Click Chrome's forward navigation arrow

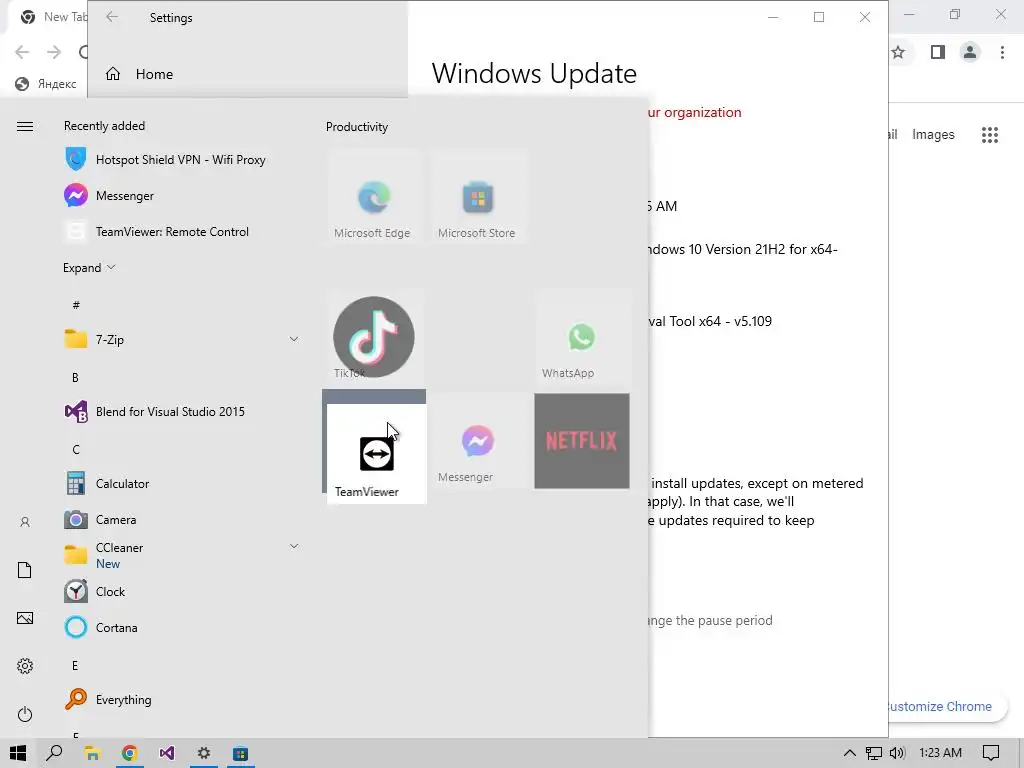pos(54,52)
